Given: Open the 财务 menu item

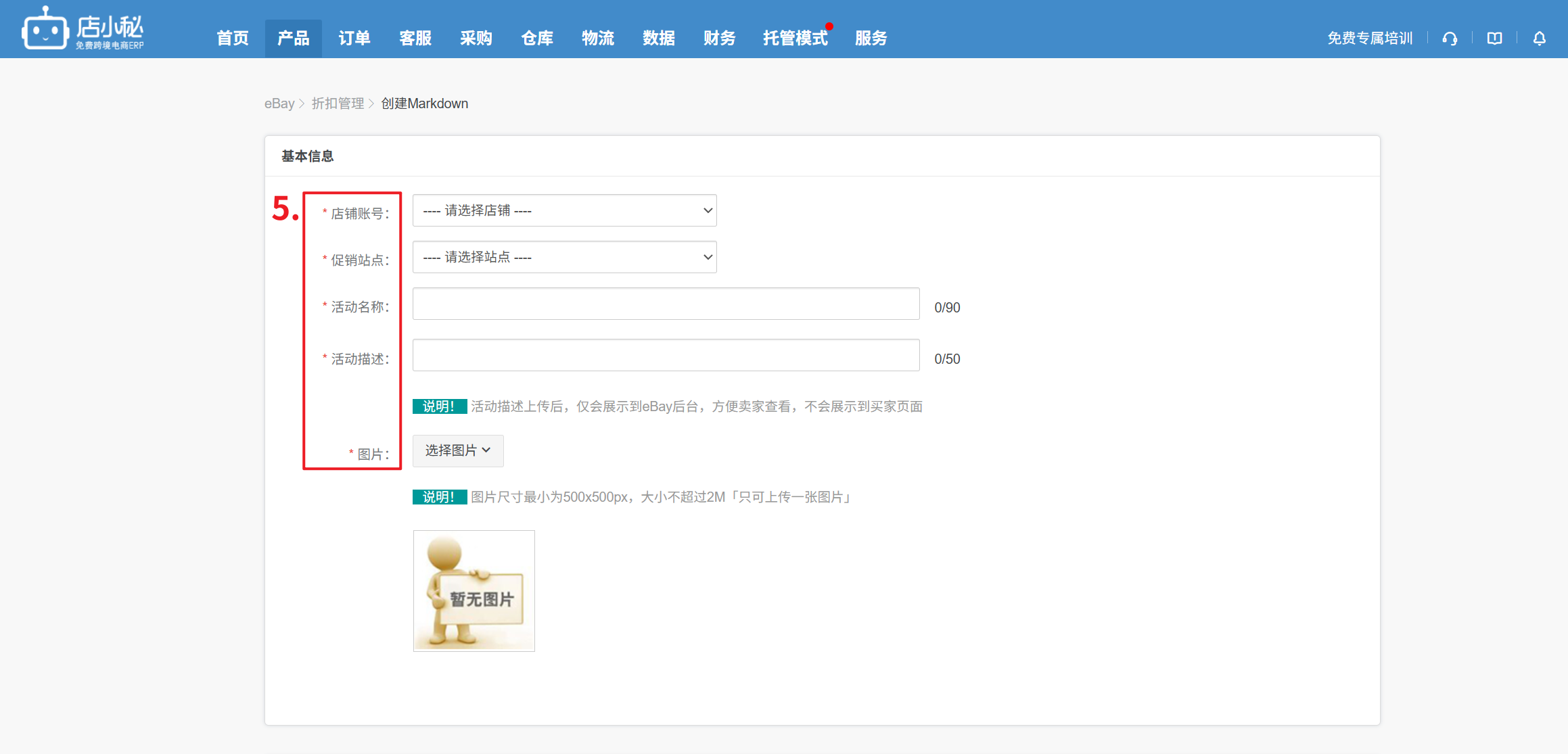Looking at the screenshot, I should (x=719, y=39).
